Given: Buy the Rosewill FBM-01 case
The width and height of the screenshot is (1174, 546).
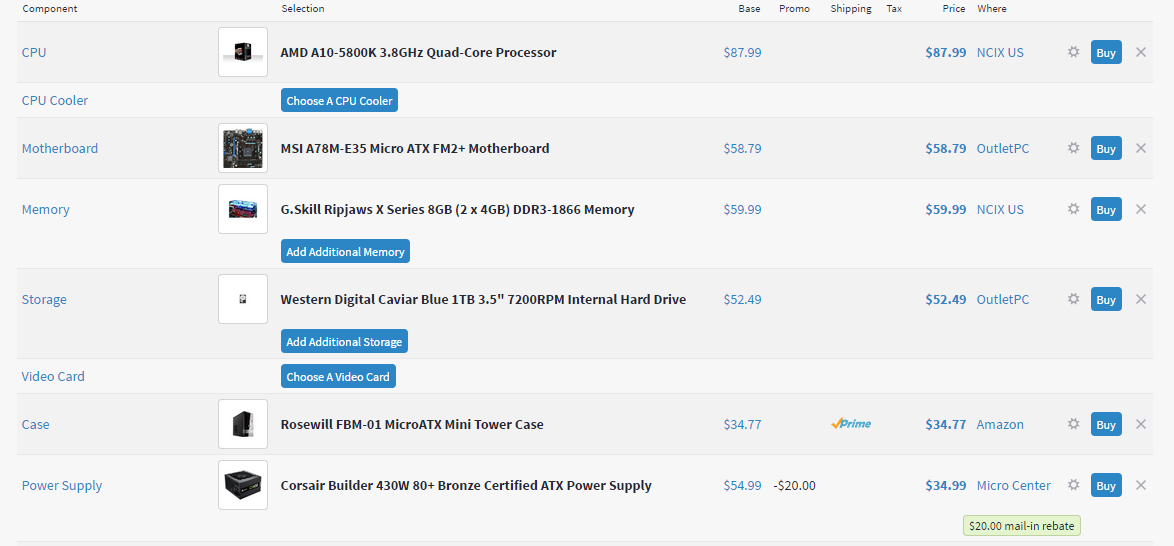Looking at the screenshot, I should (x=1106, y=424).
